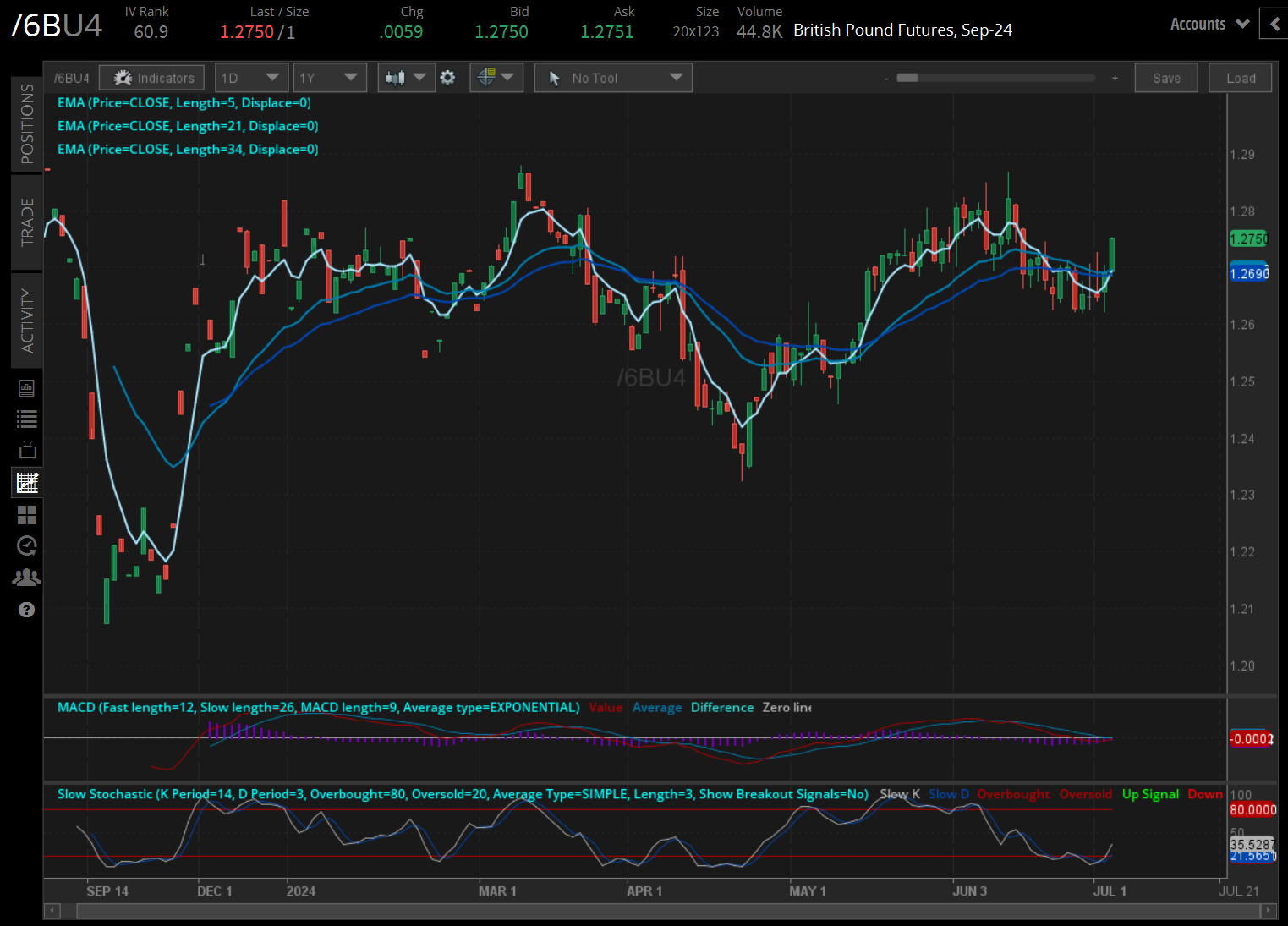Click the chart zoom slider handle

907,78
